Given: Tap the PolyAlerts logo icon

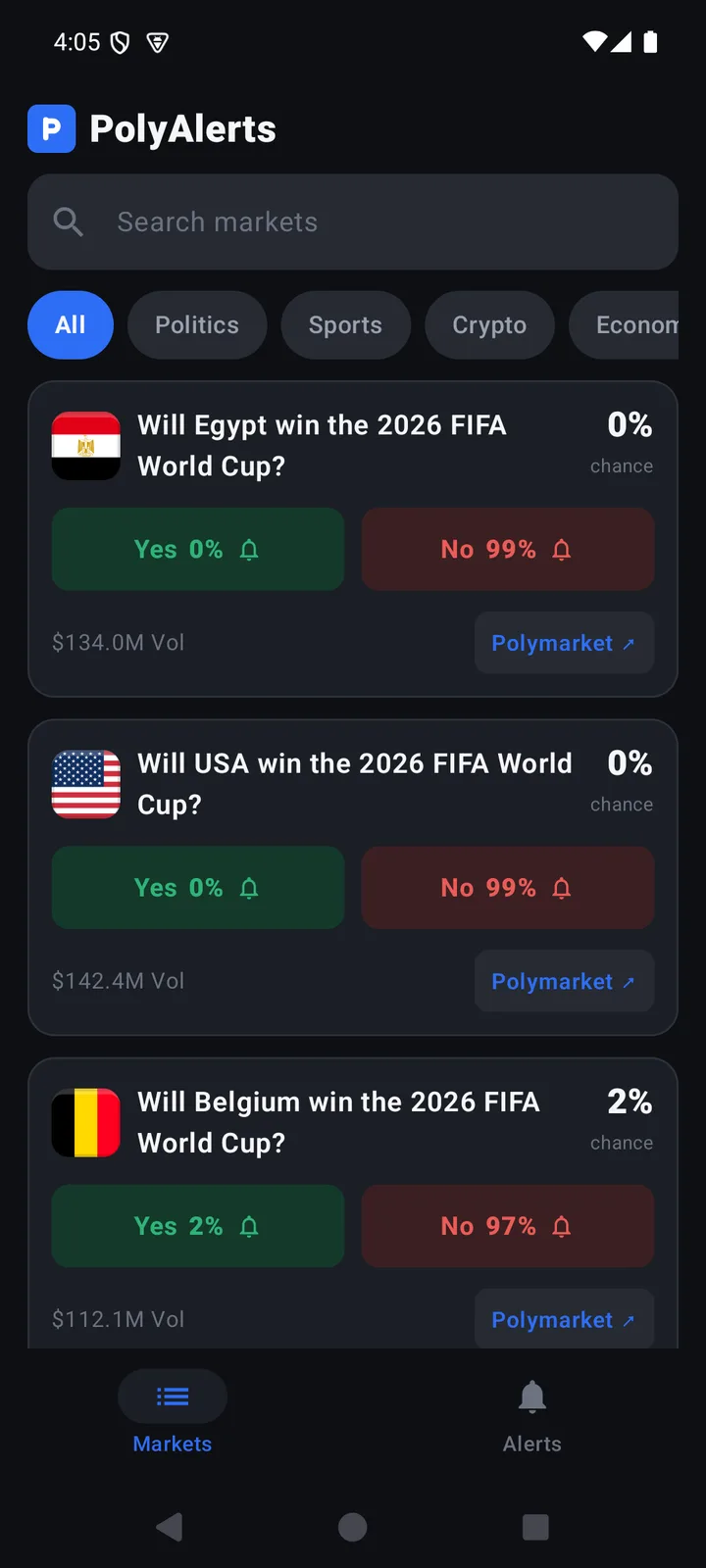Looking at the screenshot, I should click(x=52, y=128).
